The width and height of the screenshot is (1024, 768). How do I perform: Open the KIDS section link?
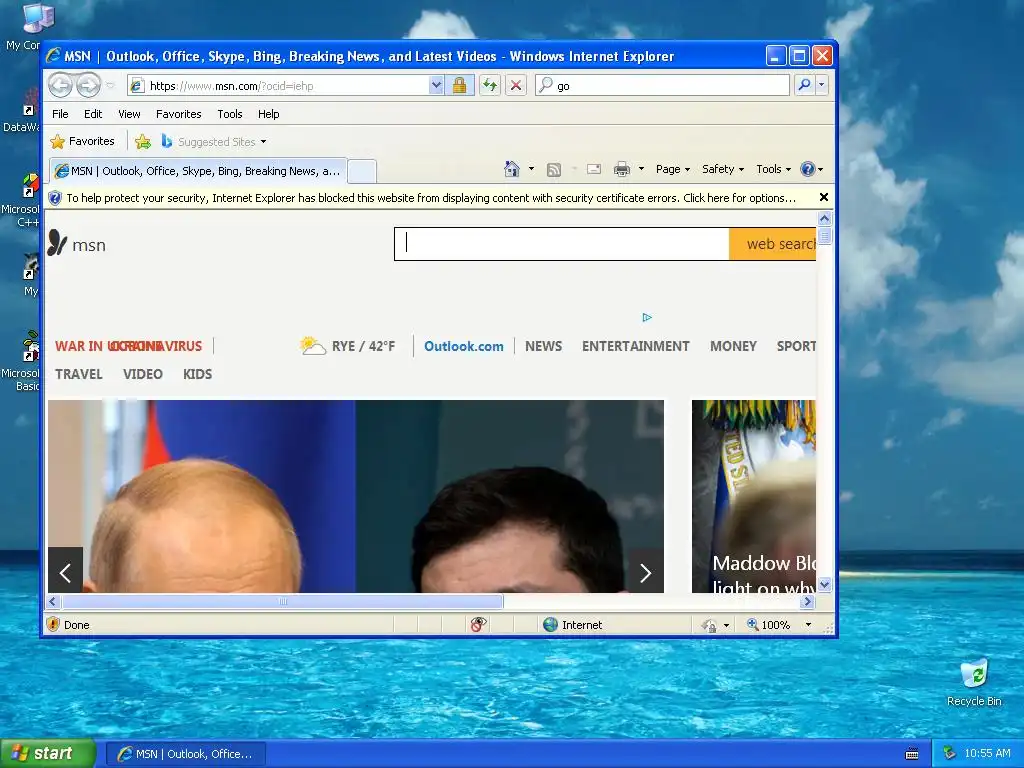pyautogui.click(x=197, y=374)
